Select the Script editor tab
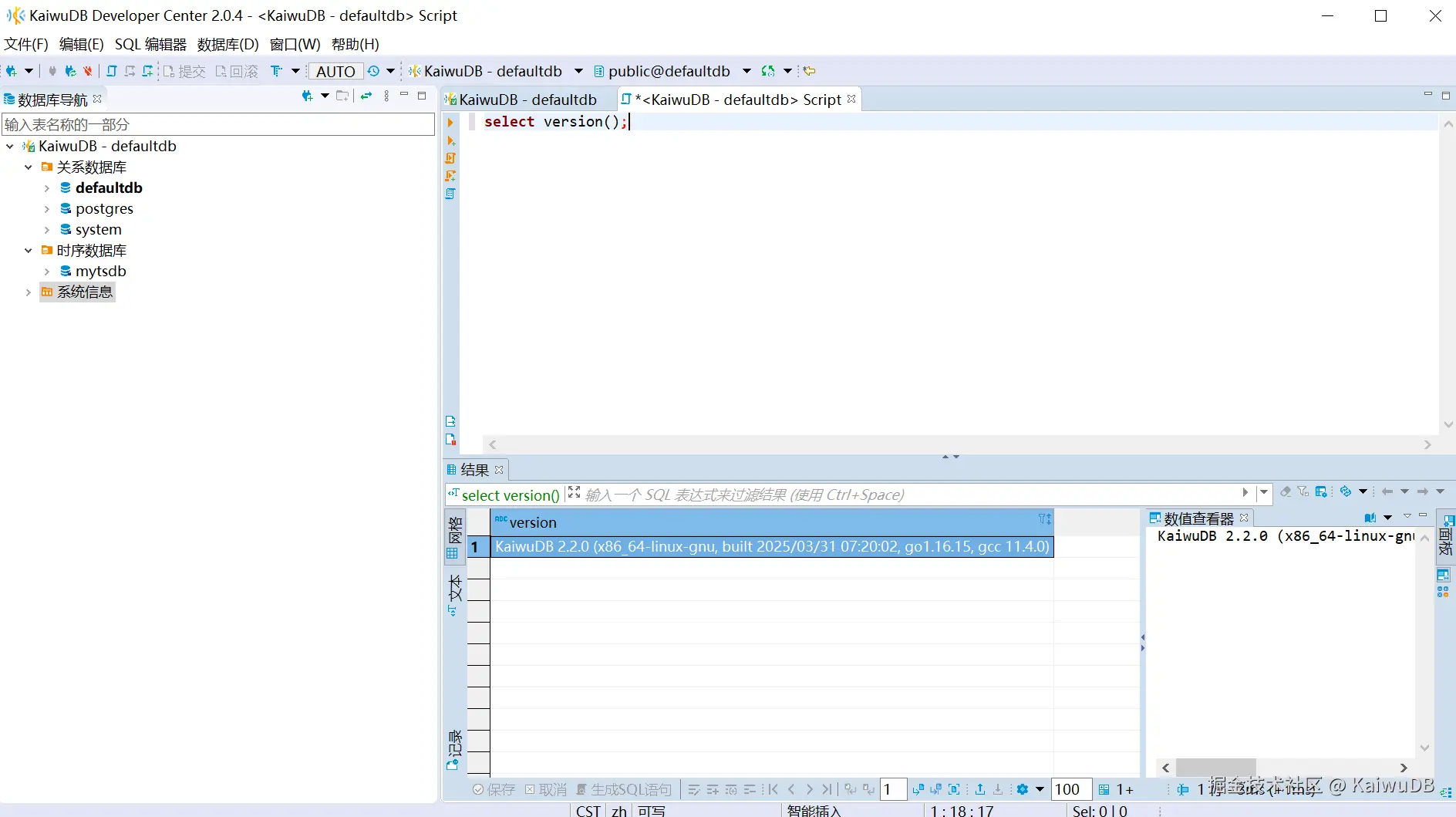Viewport: 1456px width, 817px height. coord(738,100)
